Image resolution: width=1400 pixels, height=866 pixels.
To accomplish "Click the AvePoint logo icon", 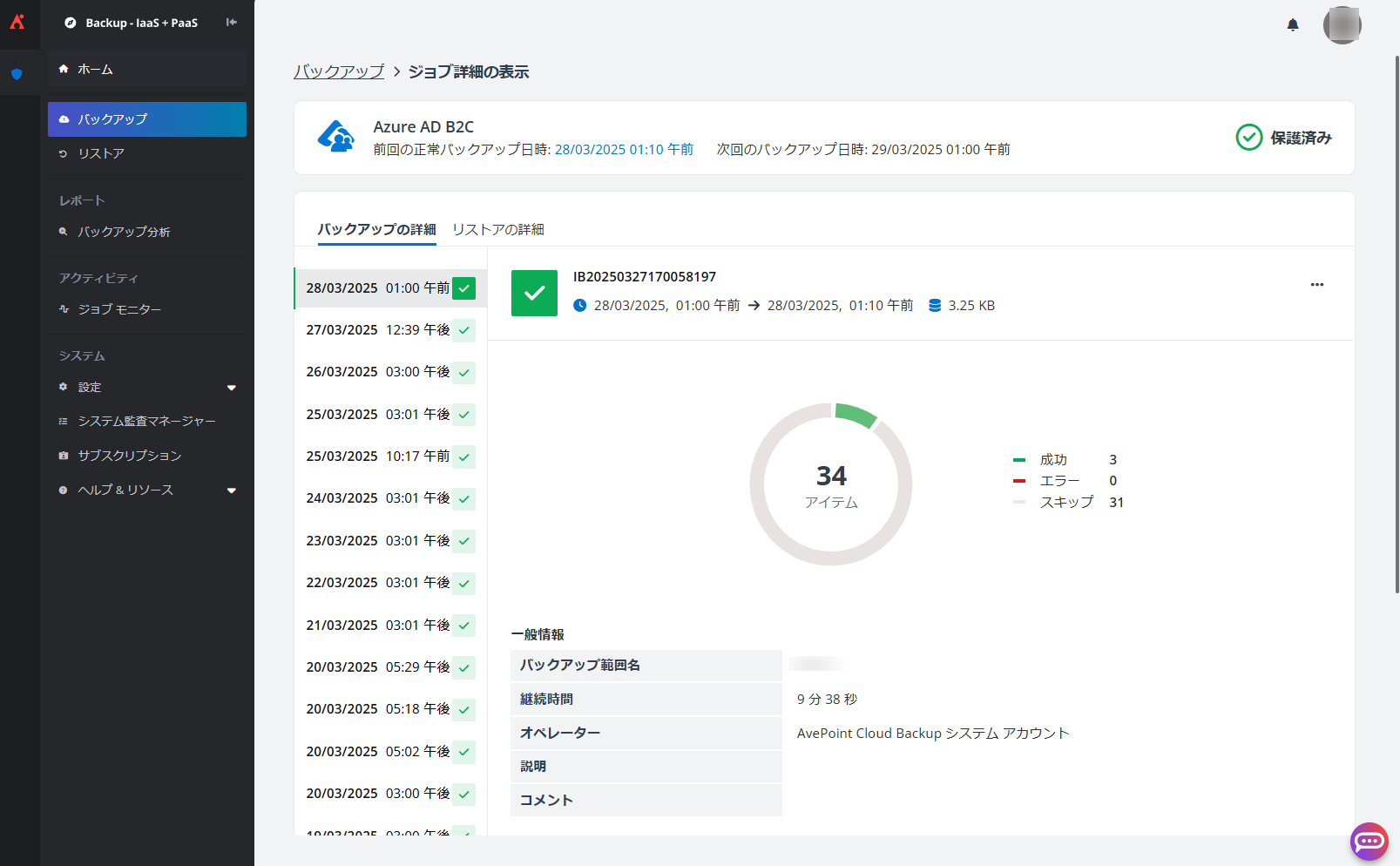I will [x=17, y=22].
